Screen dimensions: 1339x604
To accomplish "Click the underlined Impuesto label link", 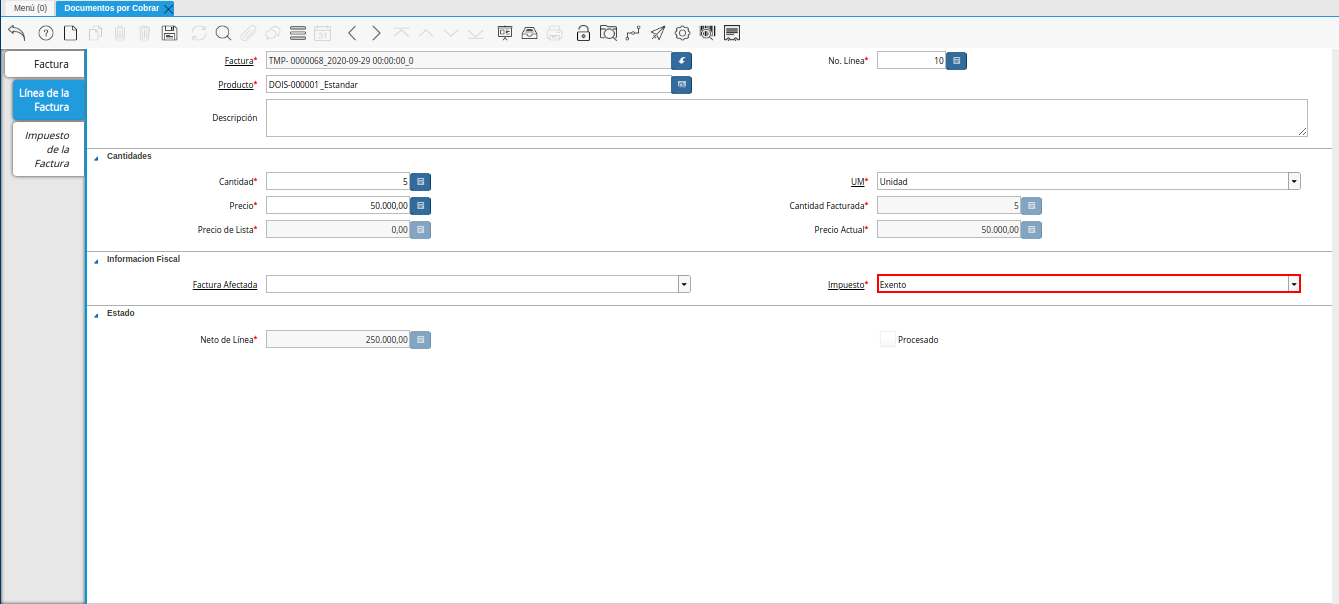I will [x=846, y=285].
